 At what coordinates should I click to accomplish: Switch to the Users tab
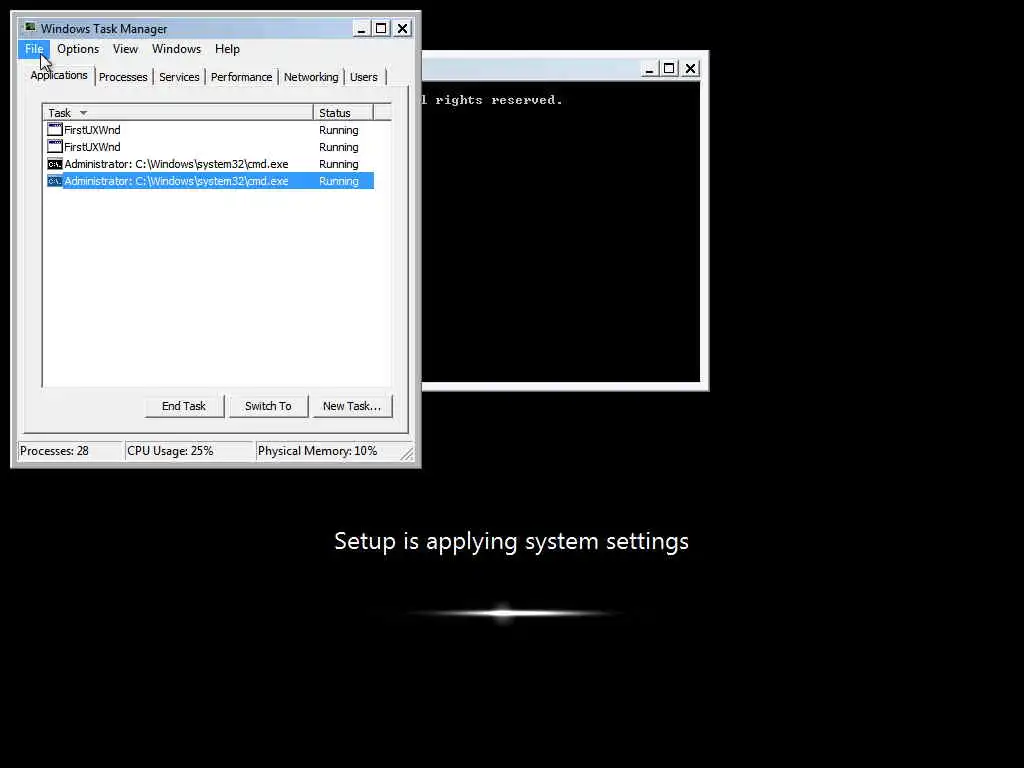[364, 77]
